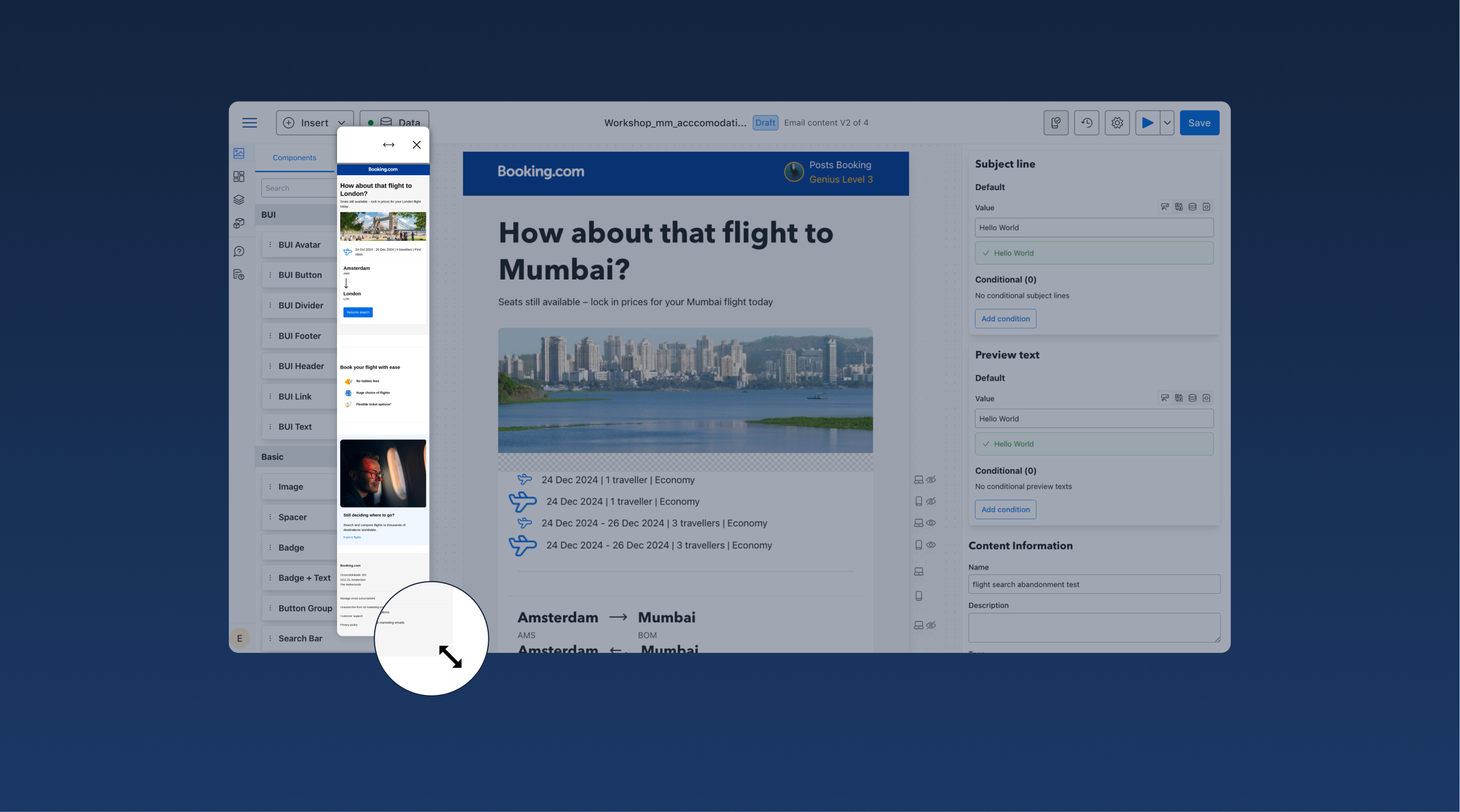Click translate icon above Preview text value

click(1179, 398)
